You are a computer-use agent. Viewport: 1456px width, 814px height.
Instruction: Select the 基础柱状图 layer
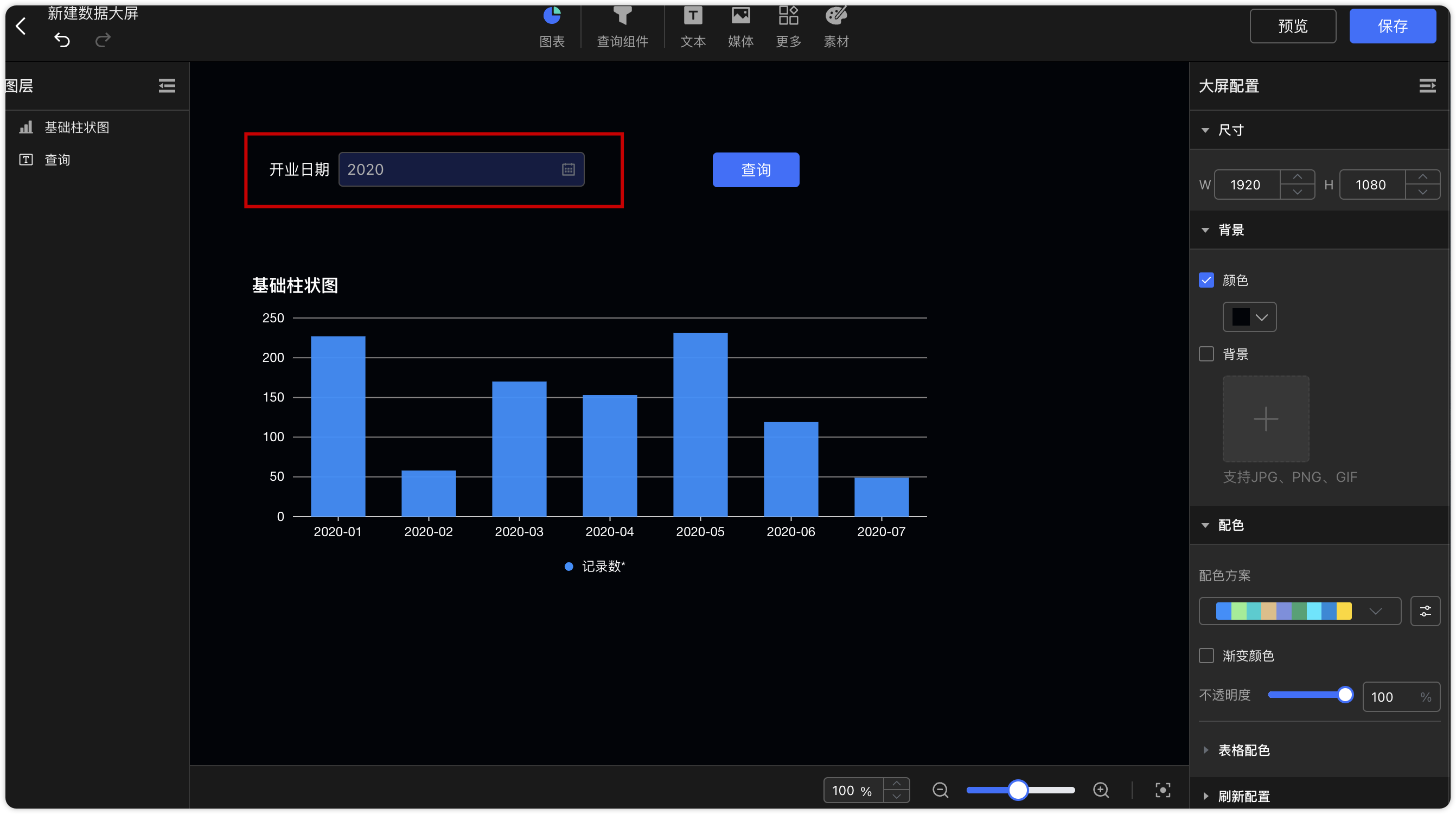(x=97, y=127)
